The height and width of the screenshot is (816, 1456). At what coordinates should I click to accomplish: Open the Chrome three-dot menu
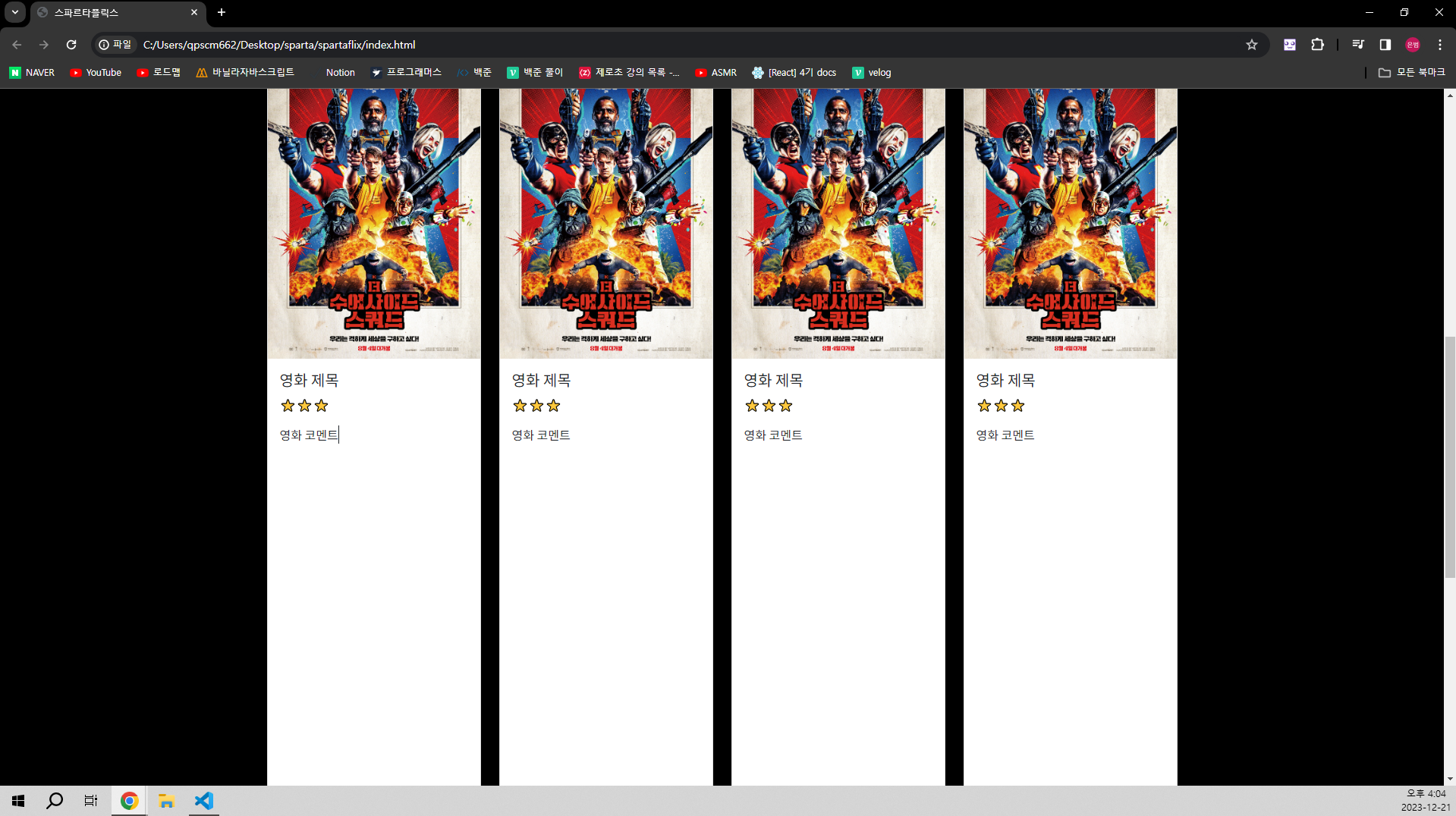tap(1440, 45)
